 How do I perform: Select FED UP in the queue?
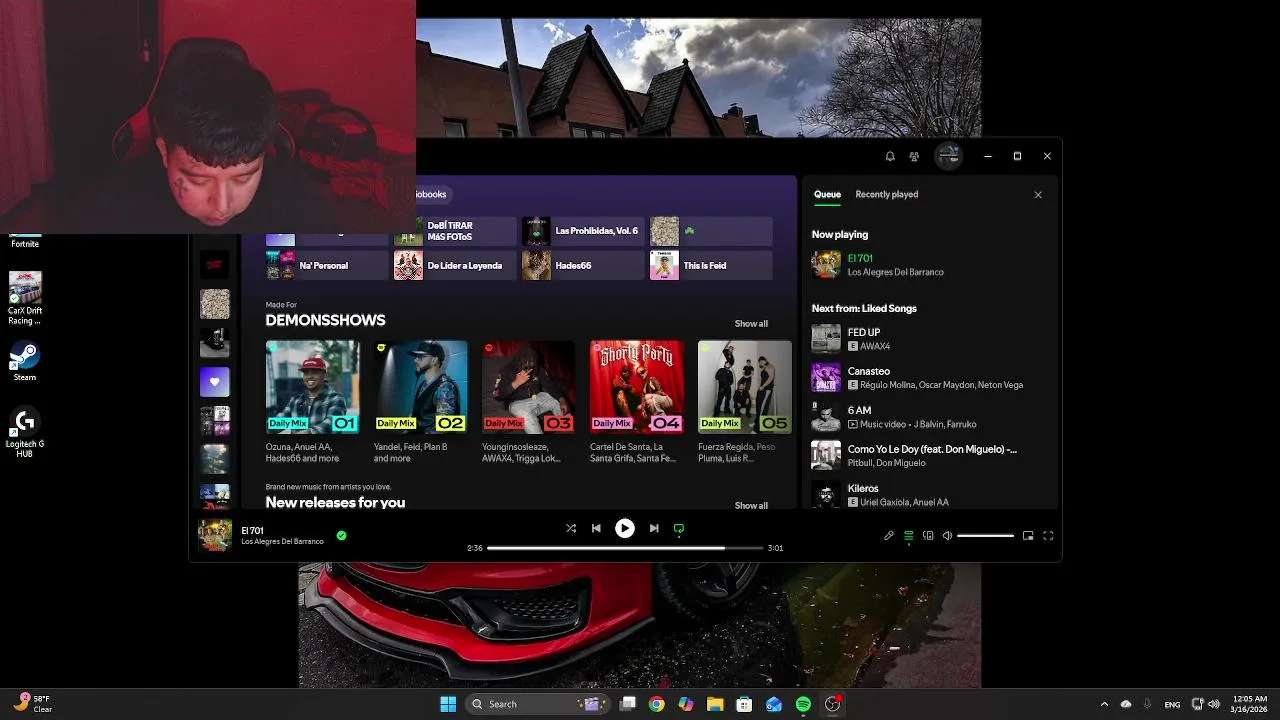tap(930, 339)
